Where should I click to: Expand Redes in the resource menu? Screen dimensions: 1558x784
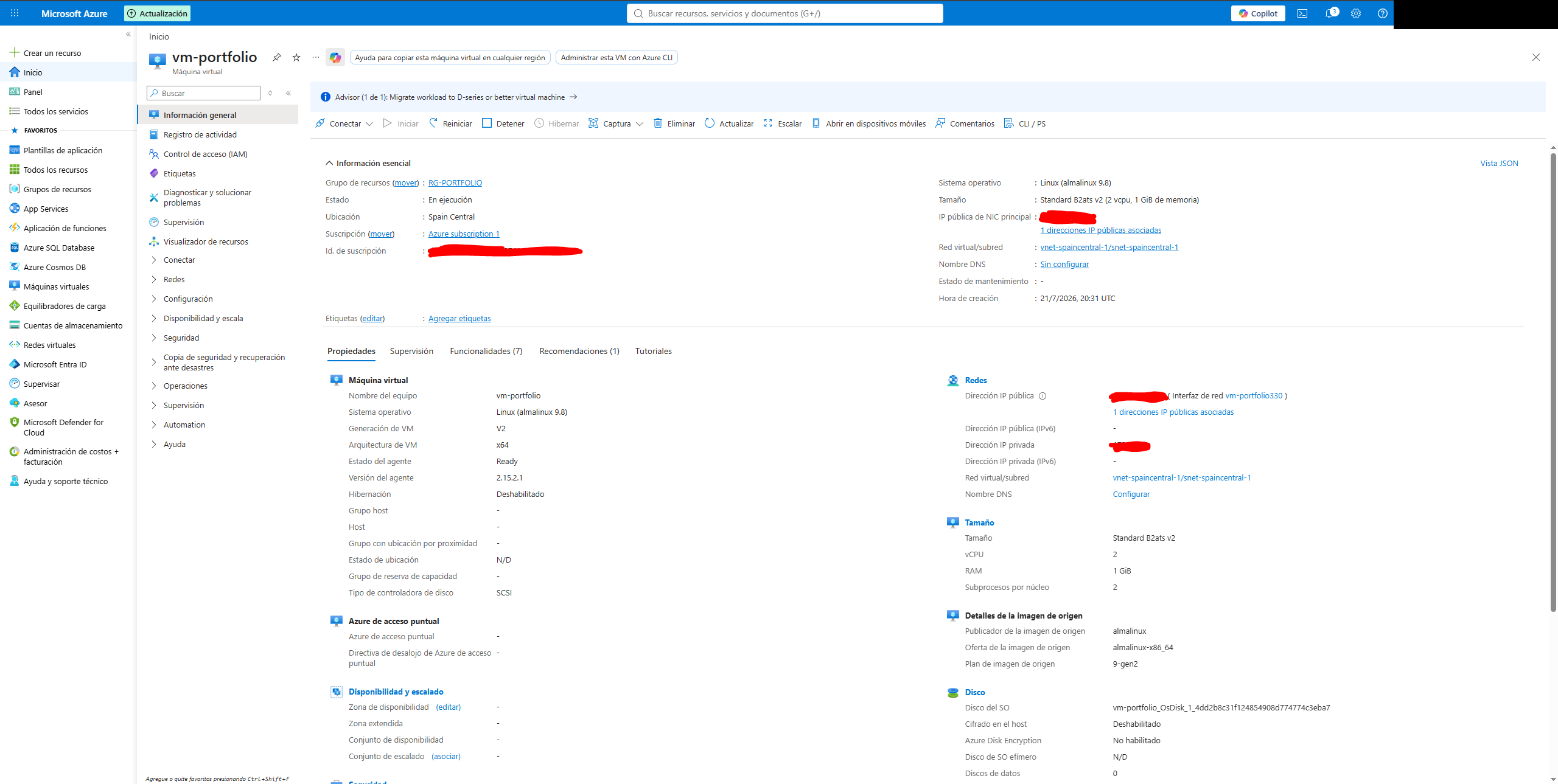(174, 279)
